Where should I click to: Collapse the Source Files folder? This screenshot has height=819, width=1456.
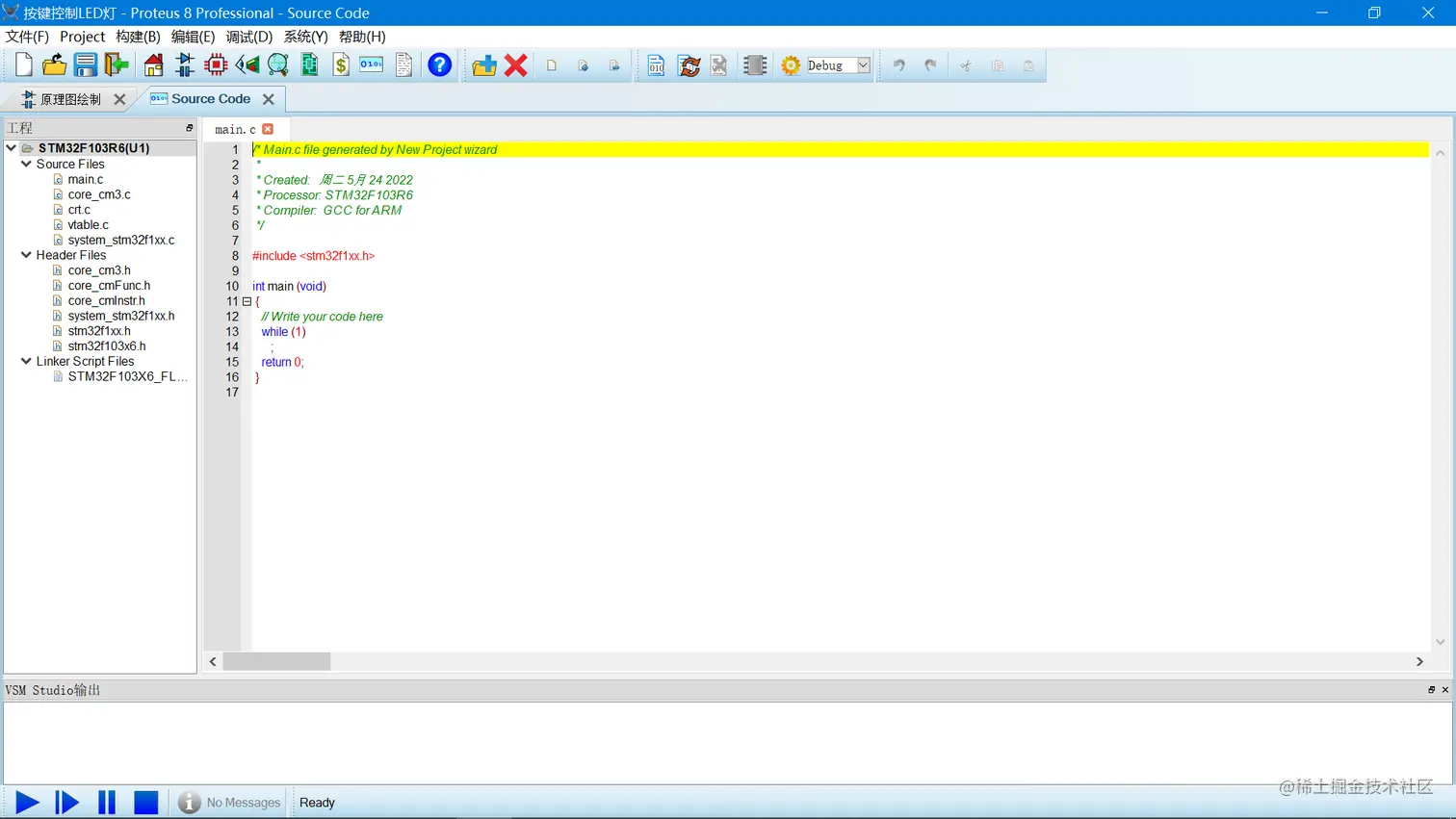coord(26,164)
